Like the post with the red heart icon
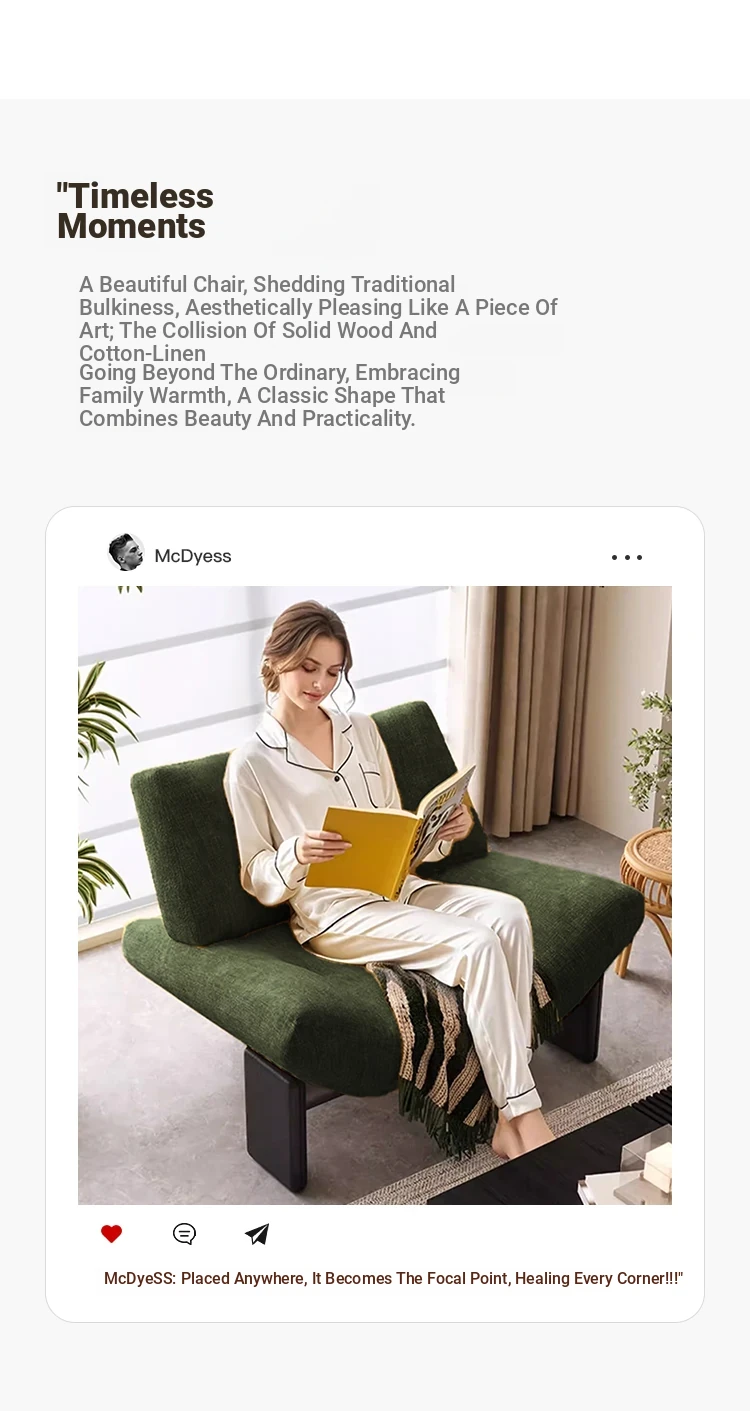 112,1234
